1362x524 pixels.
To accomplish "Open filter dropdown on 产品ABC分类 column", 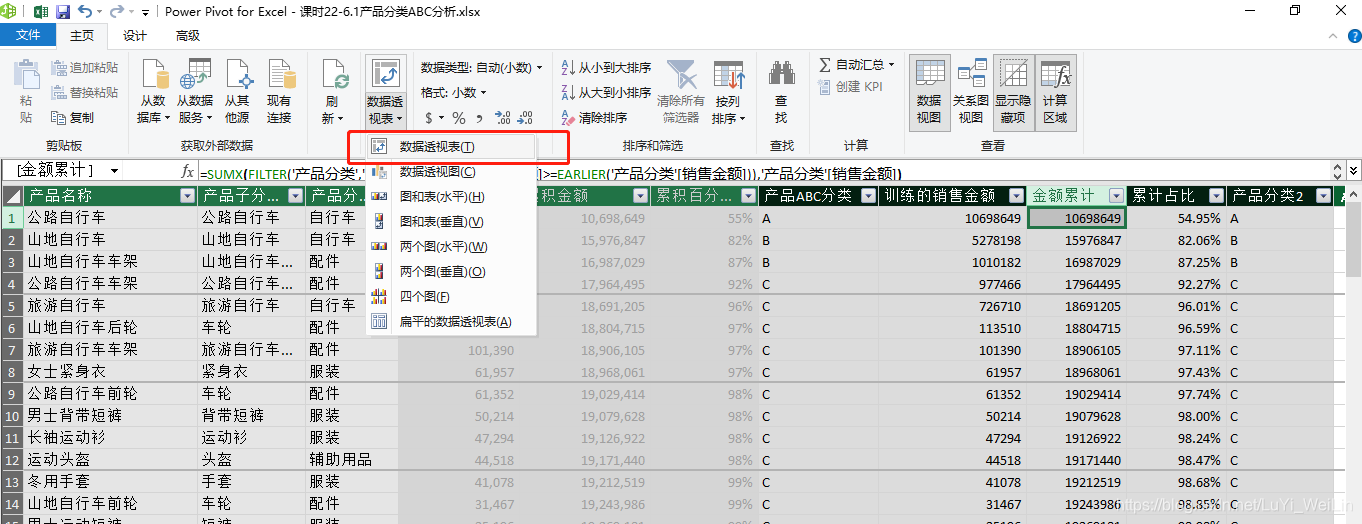I will (868, 196).
